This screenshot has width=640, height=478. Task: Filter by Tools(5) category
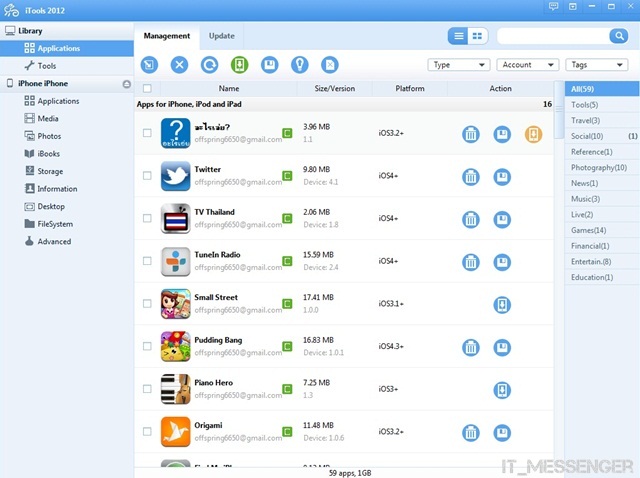[x=602, y=105]
